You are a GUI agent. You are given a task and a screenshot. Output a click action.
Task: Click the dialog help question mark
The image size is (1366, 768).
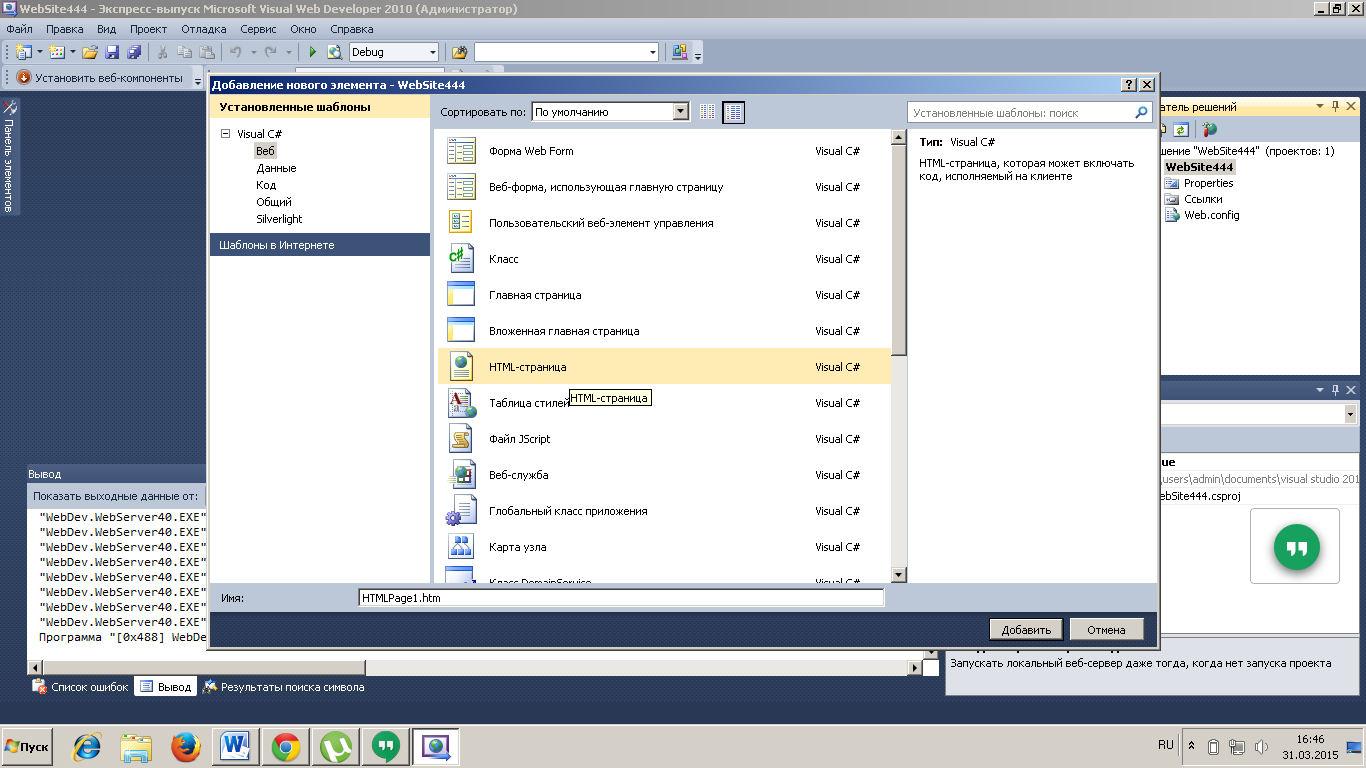click(1129, 85)
